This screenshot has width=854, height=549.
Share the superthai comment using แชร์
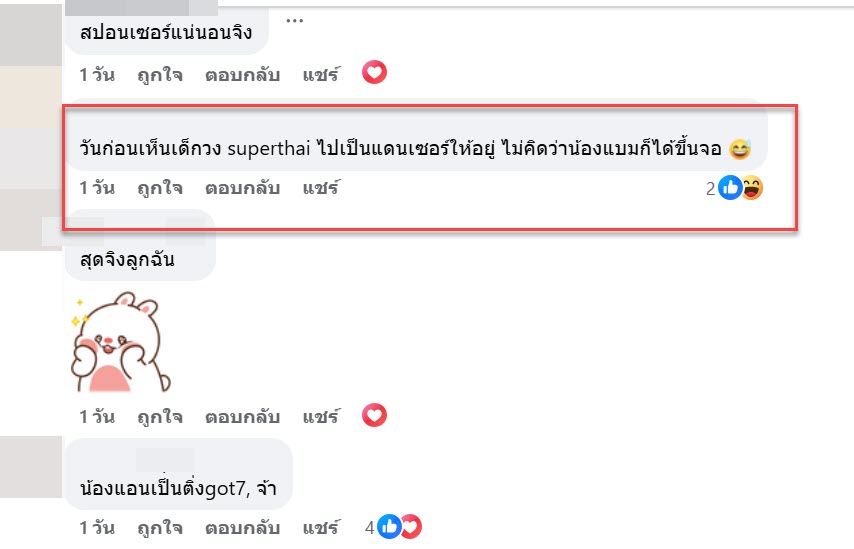pos(321,187)
